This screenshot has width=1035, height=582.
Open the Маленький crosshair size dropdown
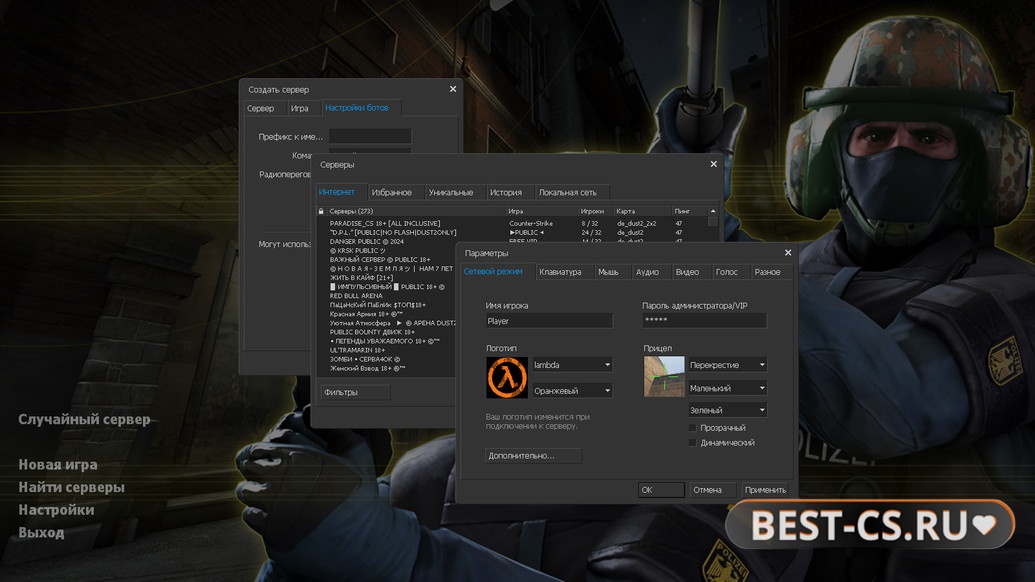[x=727, y=389]
